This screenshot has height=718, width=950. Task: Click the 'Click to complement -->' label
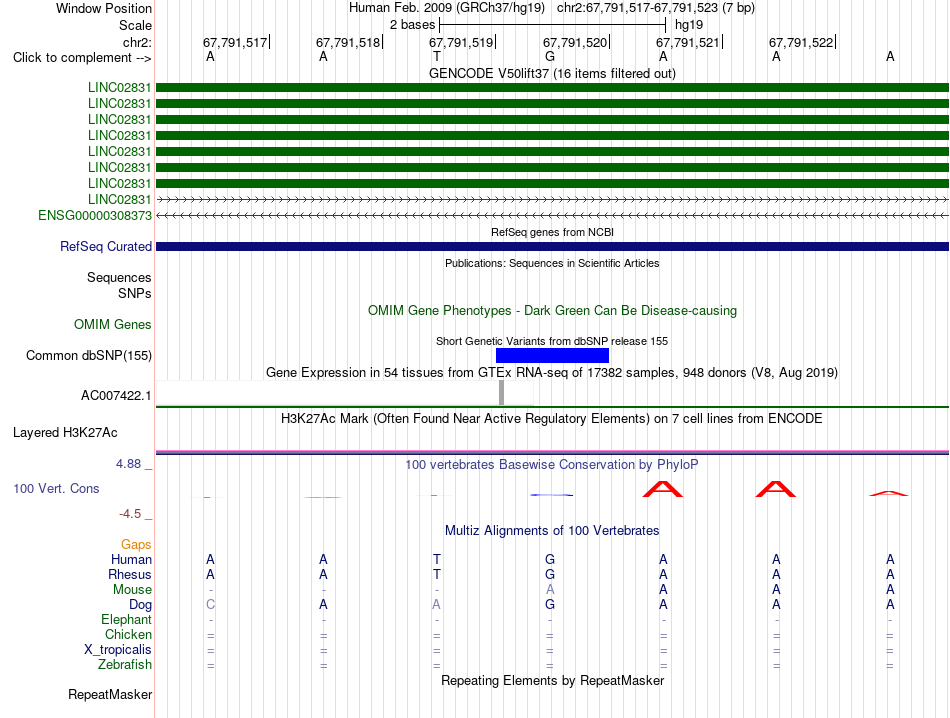click(x=82, y=58)
